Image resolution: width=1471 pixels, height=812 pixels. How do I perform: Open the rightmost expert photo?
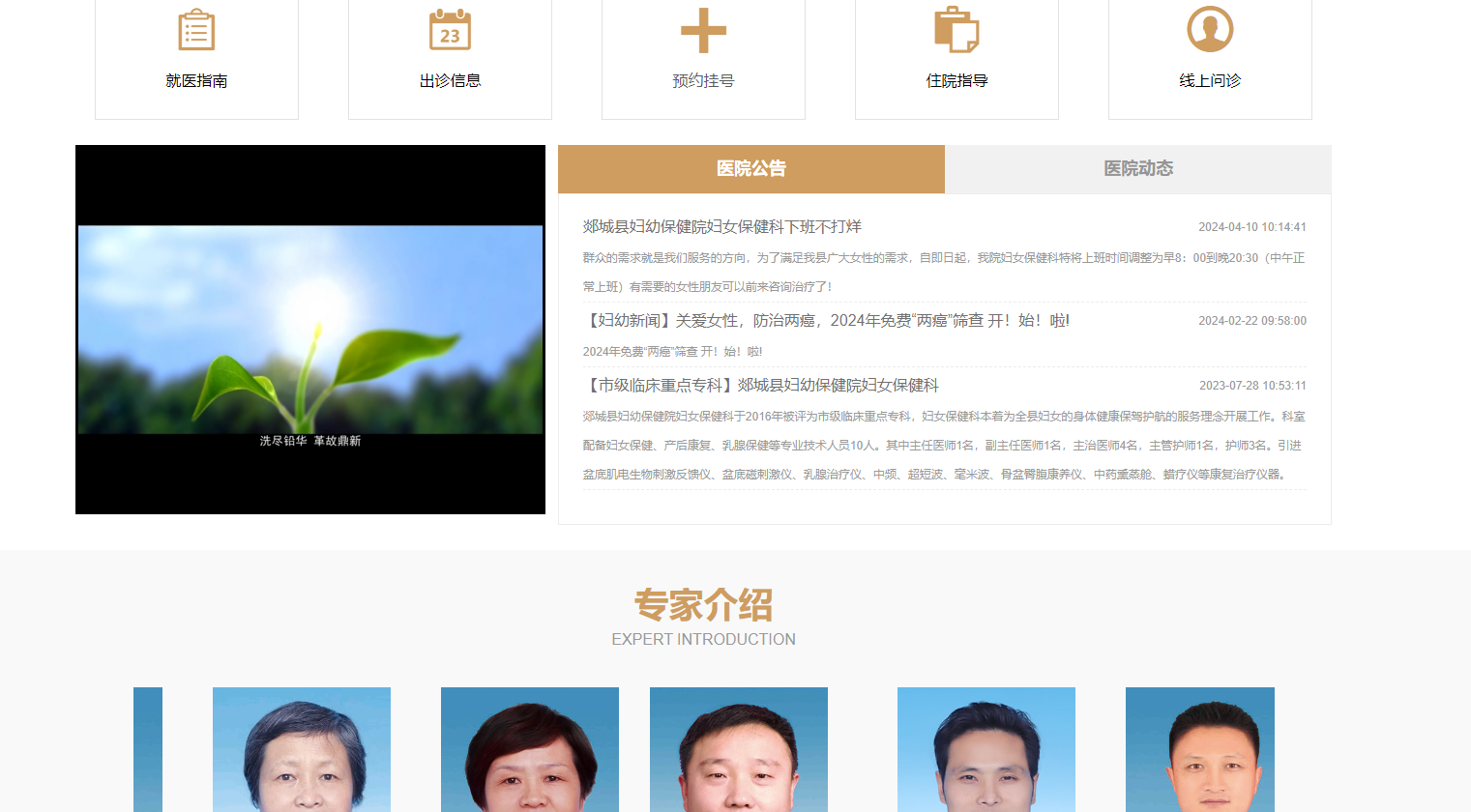pyautogui.click(x=1200, y=749)
